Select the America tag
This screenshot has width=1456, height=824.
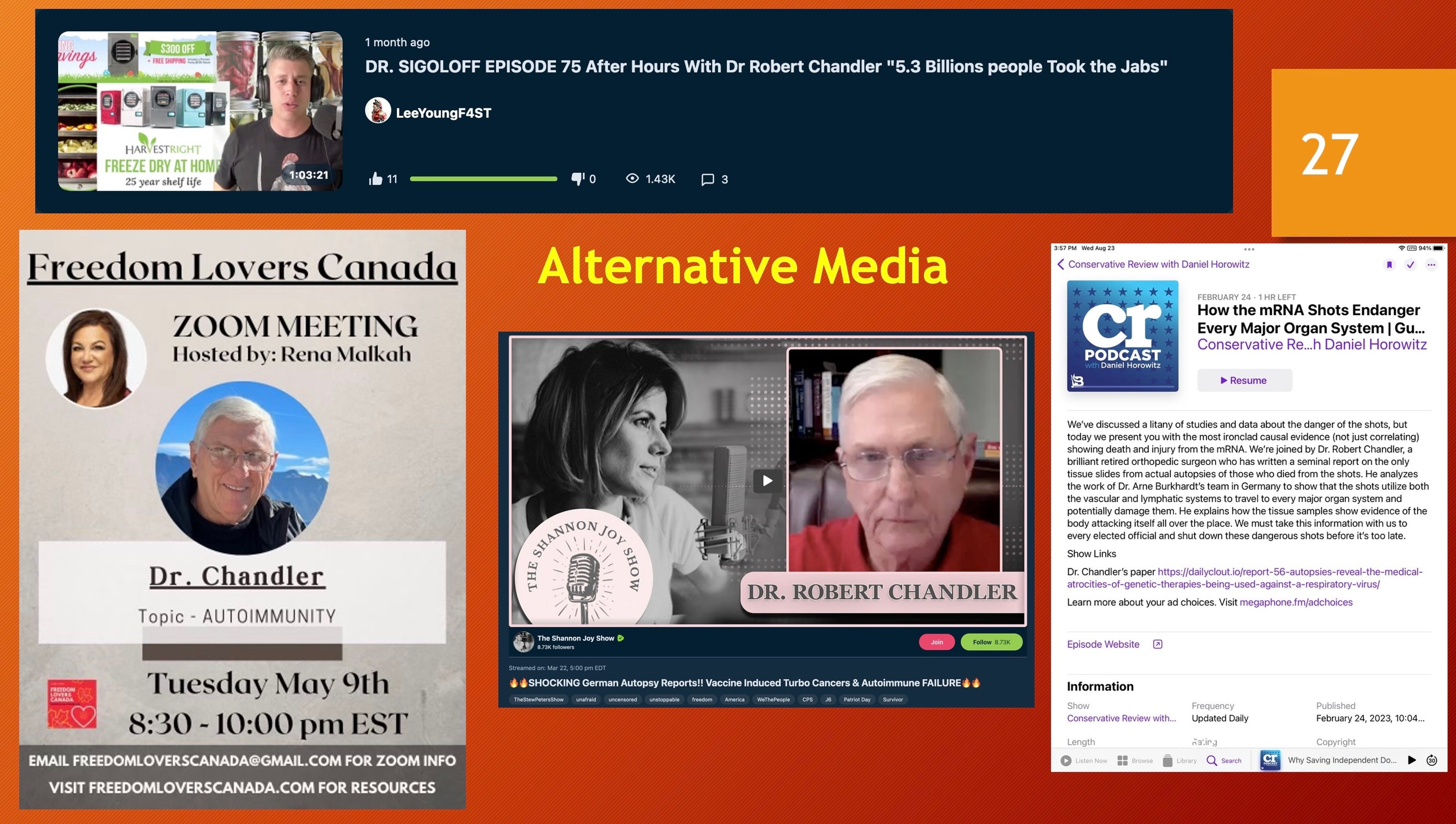(x=734, y=700)
